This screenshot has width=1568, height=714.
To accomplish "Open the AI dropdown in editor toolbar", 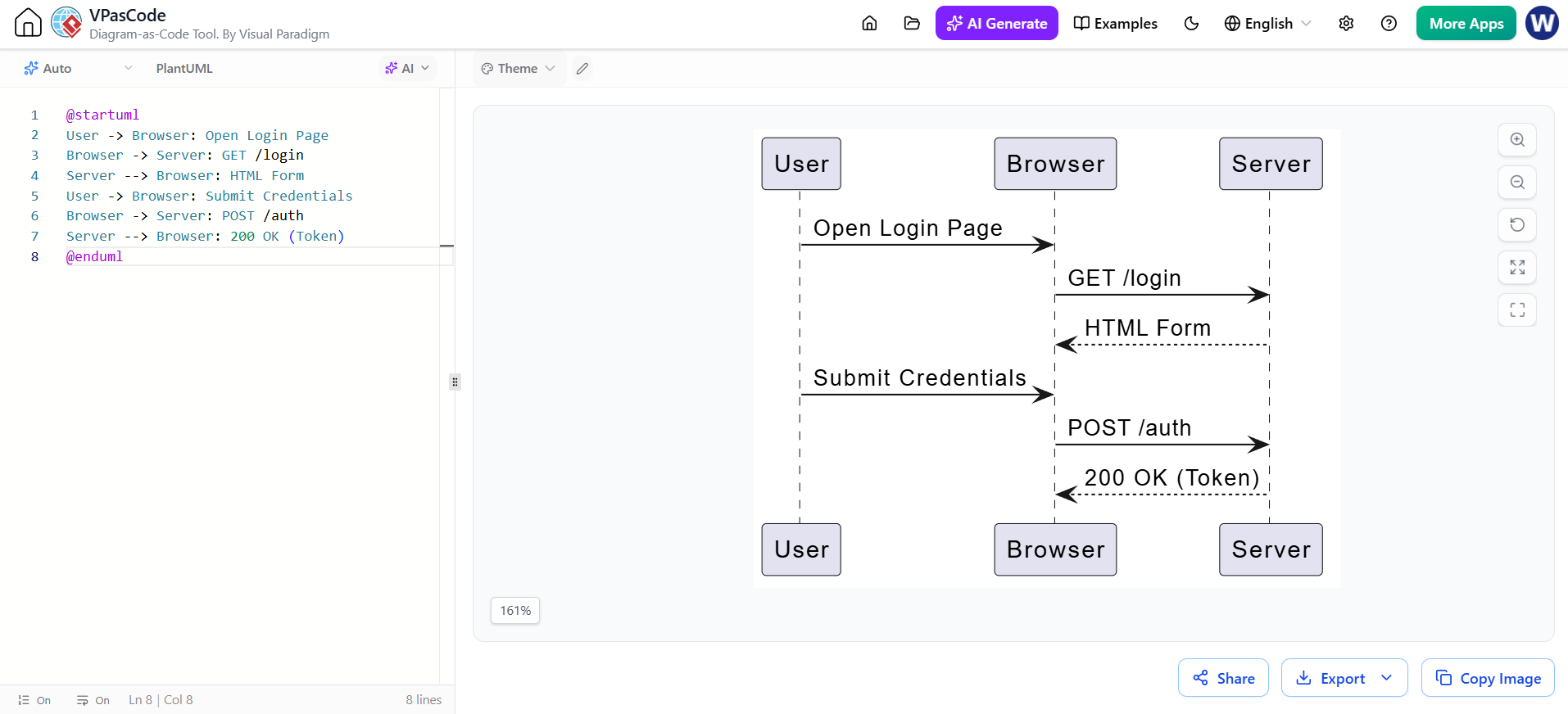I will click(407, 69).
